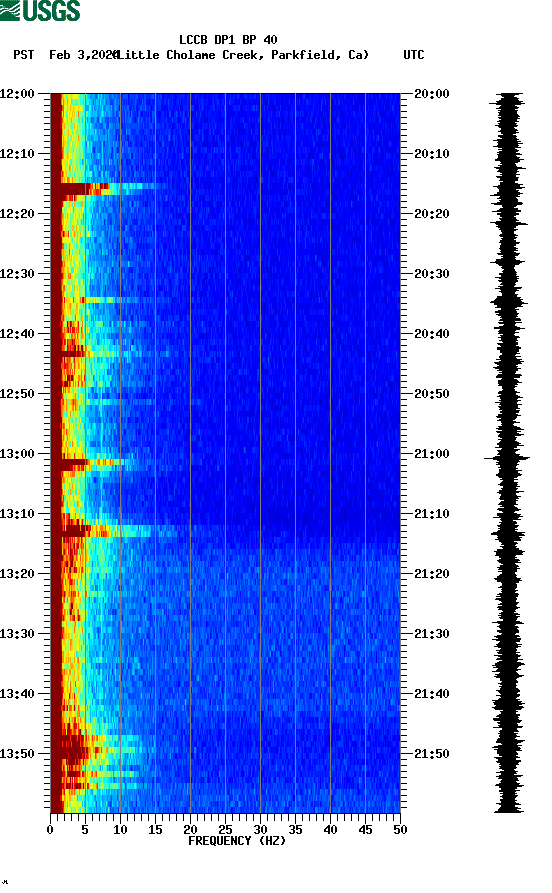
Task: Click the 15 Hz frequency tick label
Action: (x=156, y=830)
